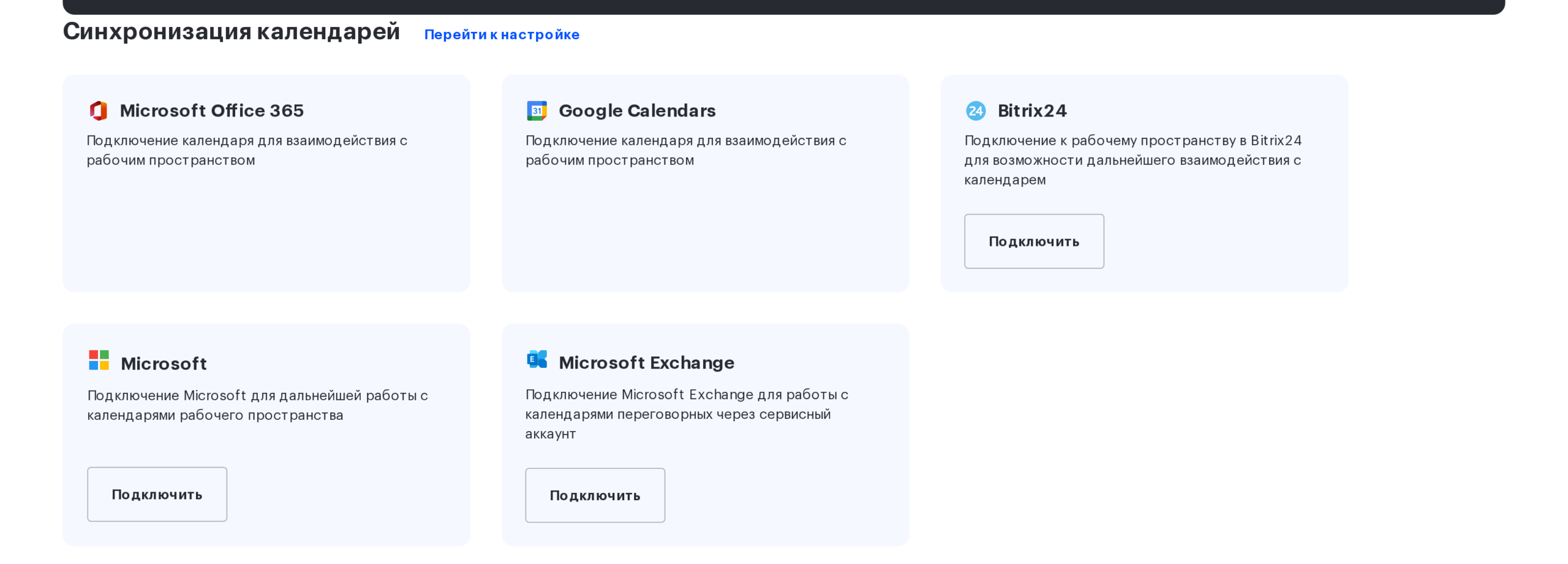Click the Microsoft Office 365 card description
Image resolution: width=1568 pixels, height=564 pixels.
[x=247, y=150]
